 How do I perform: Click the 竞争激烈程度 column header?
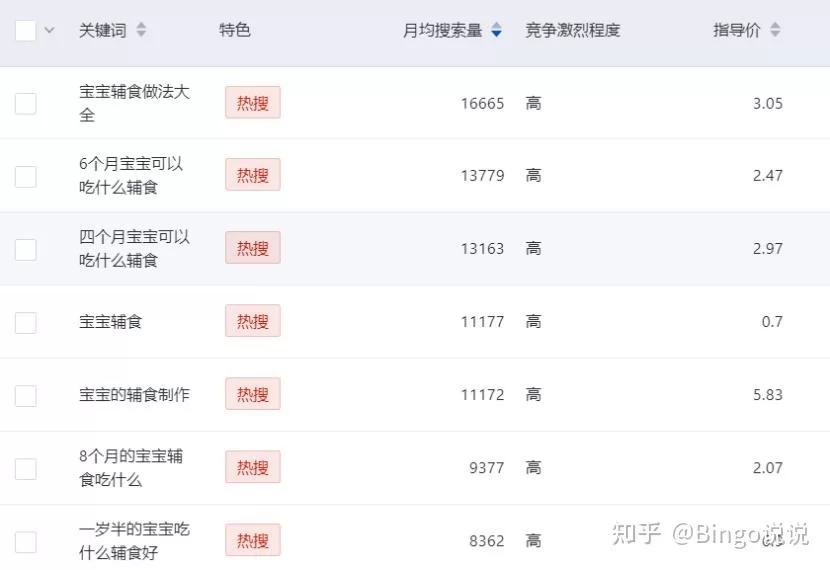click(572, 30)
